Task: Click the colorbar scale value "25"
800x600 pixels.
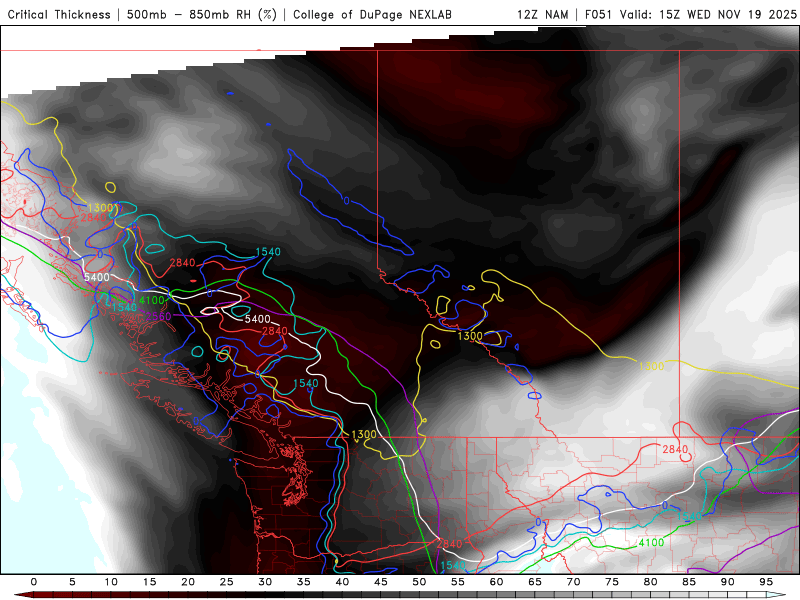Action: coord(227,582)
